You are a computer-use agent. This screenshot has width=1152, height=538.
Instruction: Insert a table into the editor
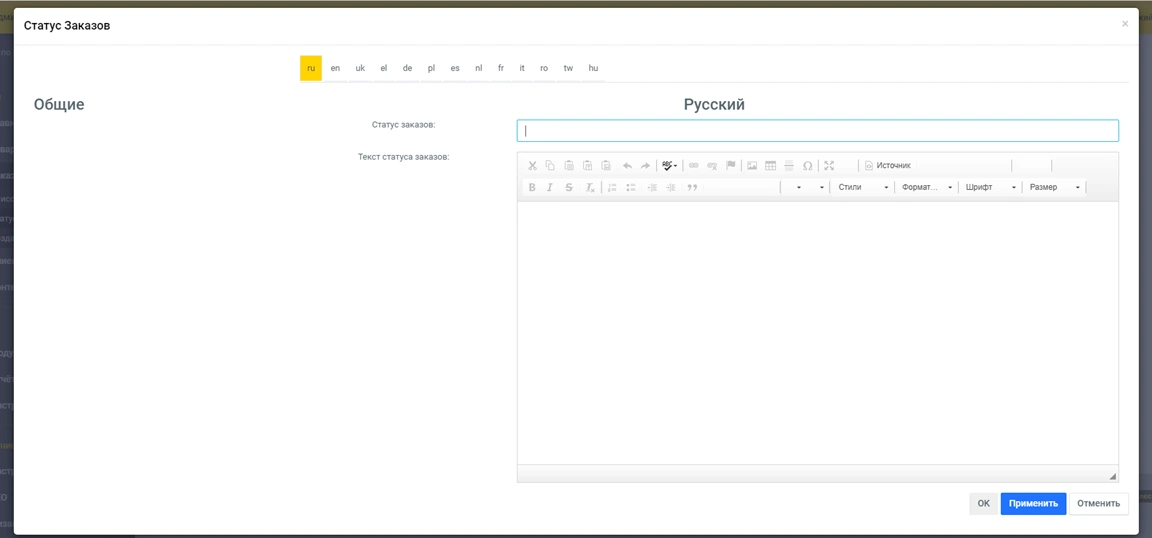770,165
